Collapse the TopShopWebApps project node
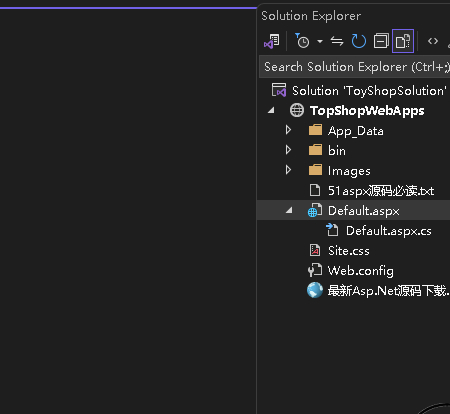 [271, 110]
